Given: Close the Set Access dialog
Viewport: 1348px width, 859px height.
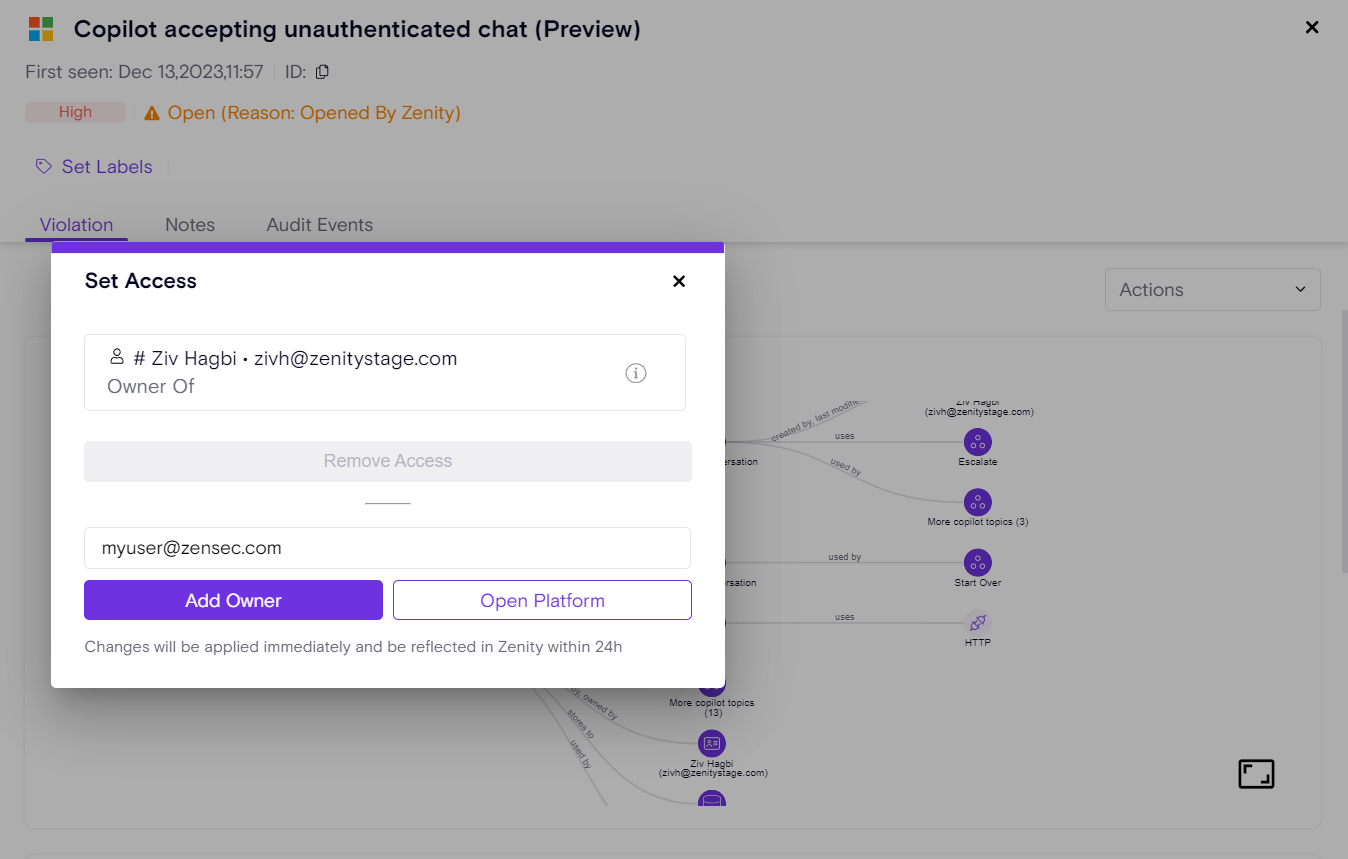Looking at the screenshot, I should (x=679, y=281).
